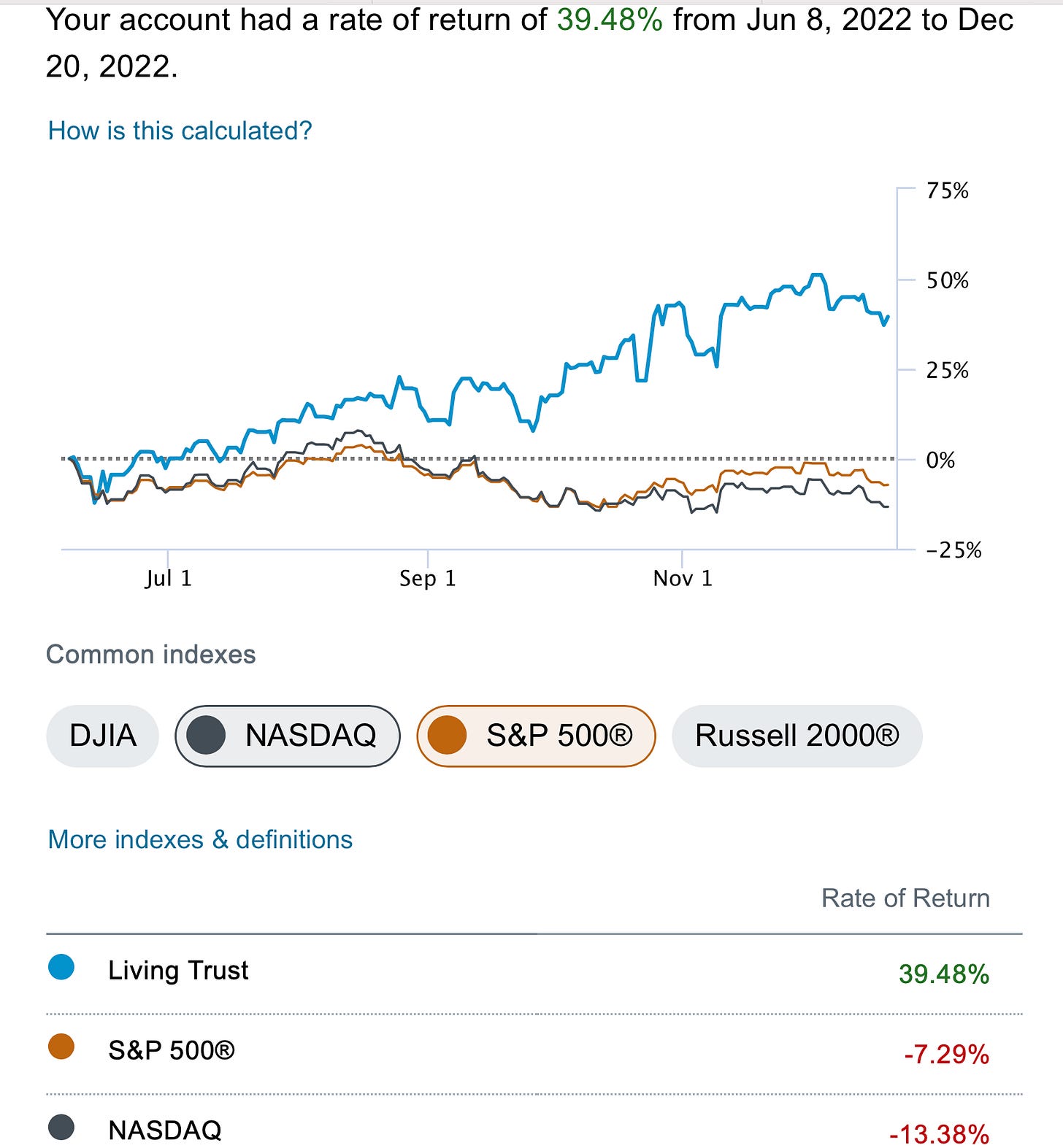This screenshot has height=1148, width=1063.
Task: Click the orange S&P 500 legend dot
Action: point(61,1047)
